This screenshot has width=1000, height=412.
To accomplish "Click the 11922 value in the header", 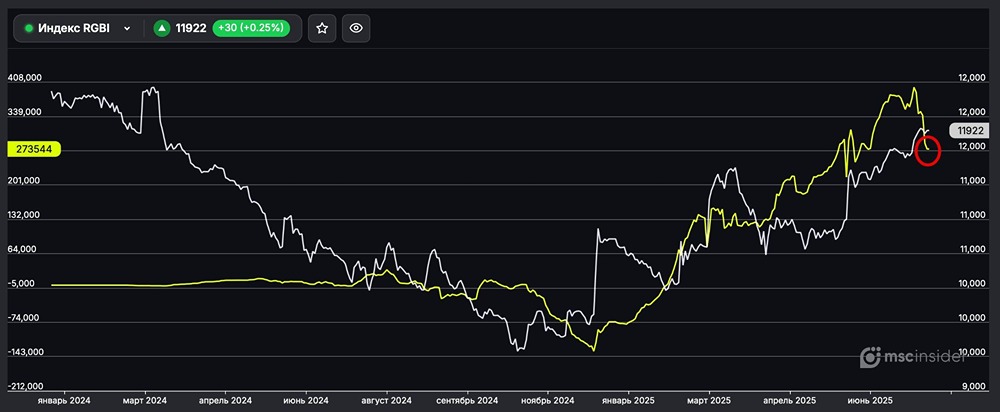I will [192, 29].
